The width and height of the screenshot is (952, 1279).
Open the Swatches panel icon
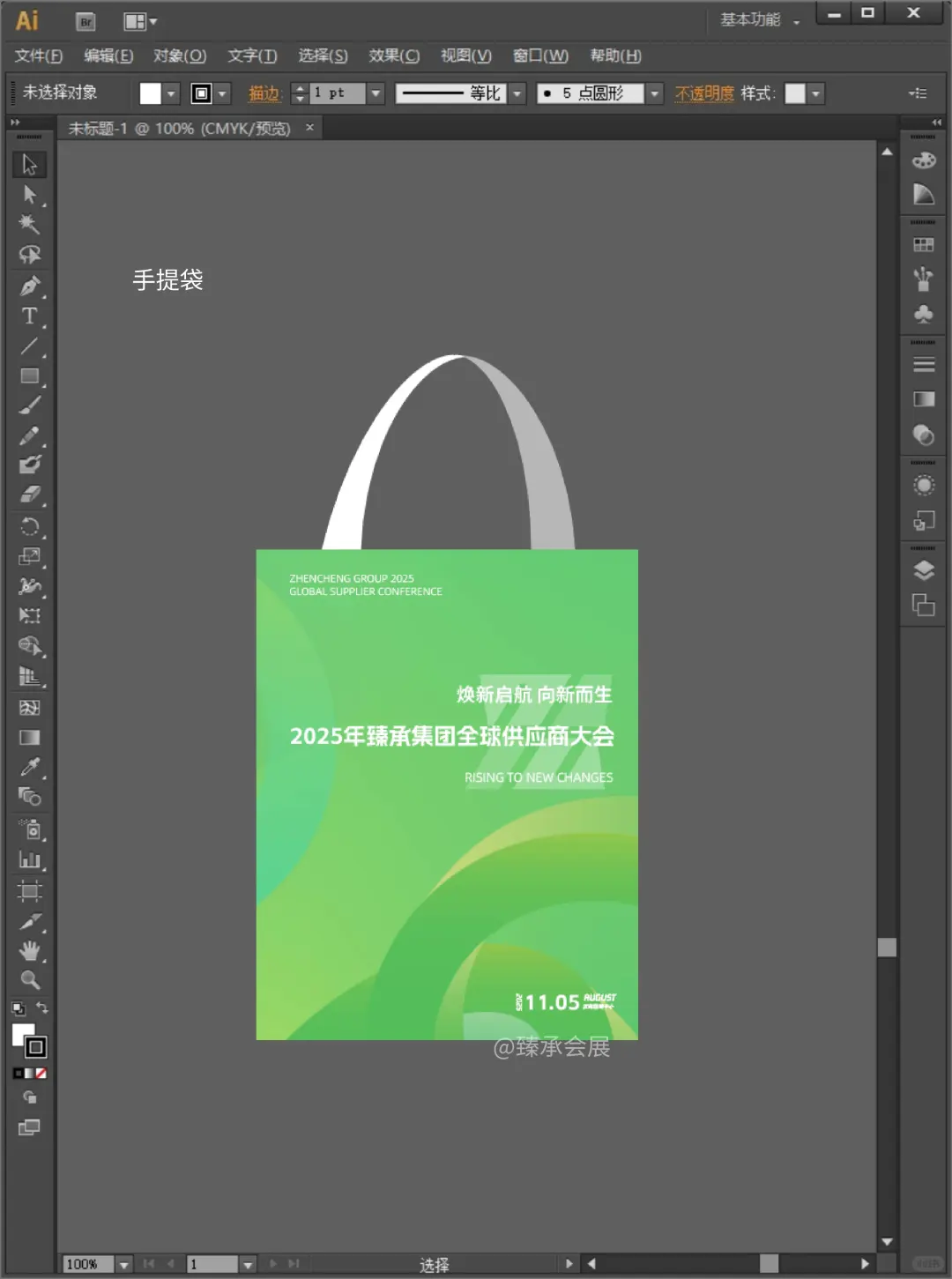(x=923, y=245)
